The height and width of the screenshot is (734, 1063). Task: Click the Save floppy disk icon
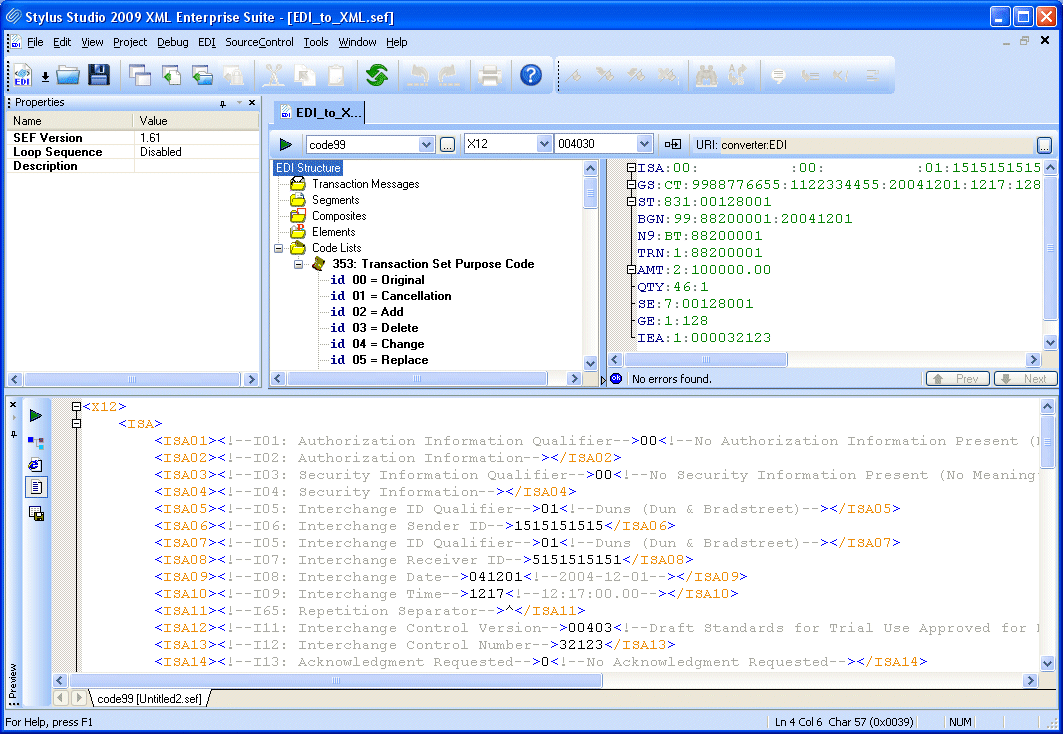tap(99, 75)
